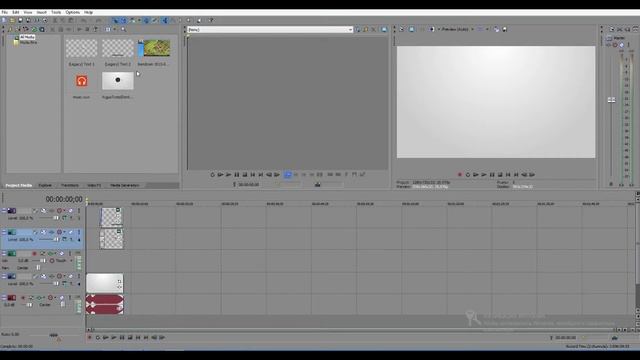Screen dimensions: 640x360
Task: Adjust the Master bus volume fader
Action: 611,100
